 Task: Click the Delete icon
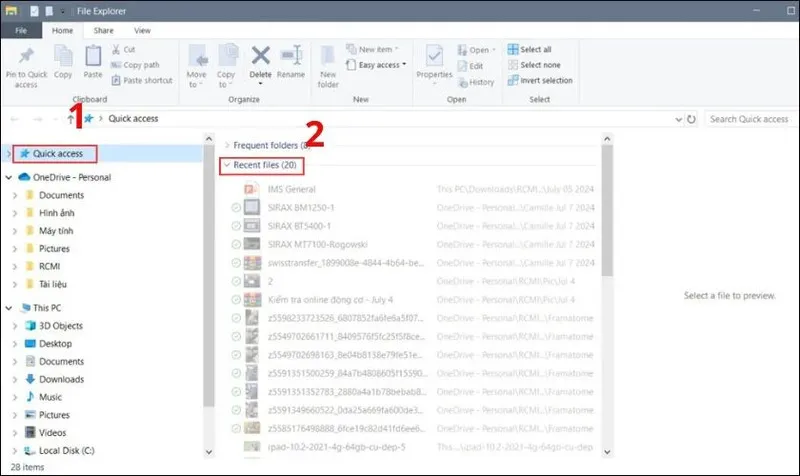(x=260, y=56)
